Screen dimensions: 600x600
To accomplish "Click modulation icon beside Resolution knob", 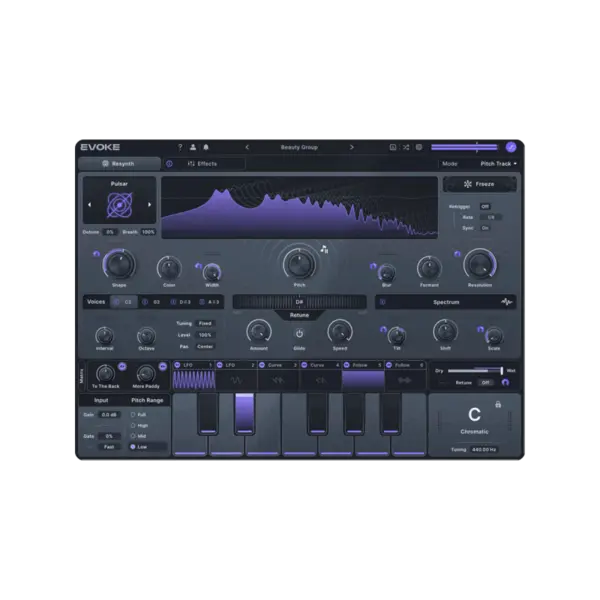I will (457, 254).
